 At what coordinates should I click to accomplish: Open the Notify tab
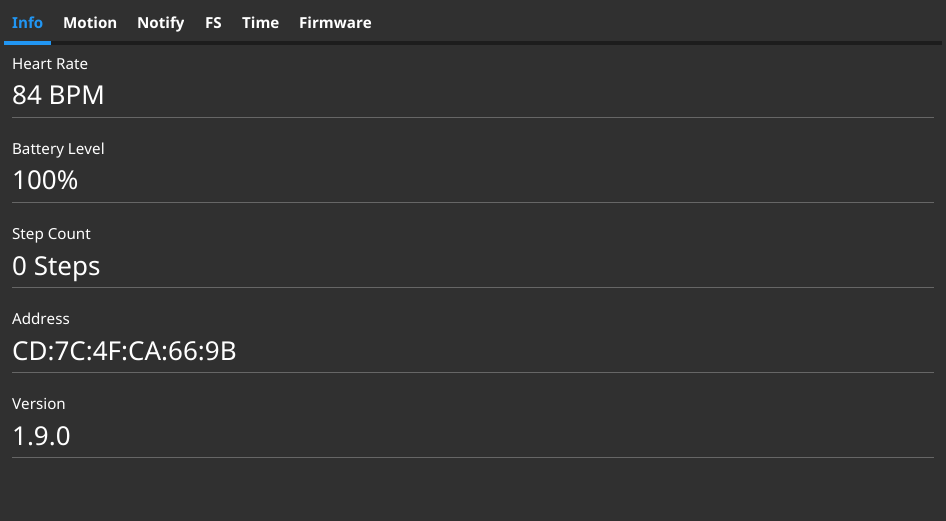click(160, 22)
